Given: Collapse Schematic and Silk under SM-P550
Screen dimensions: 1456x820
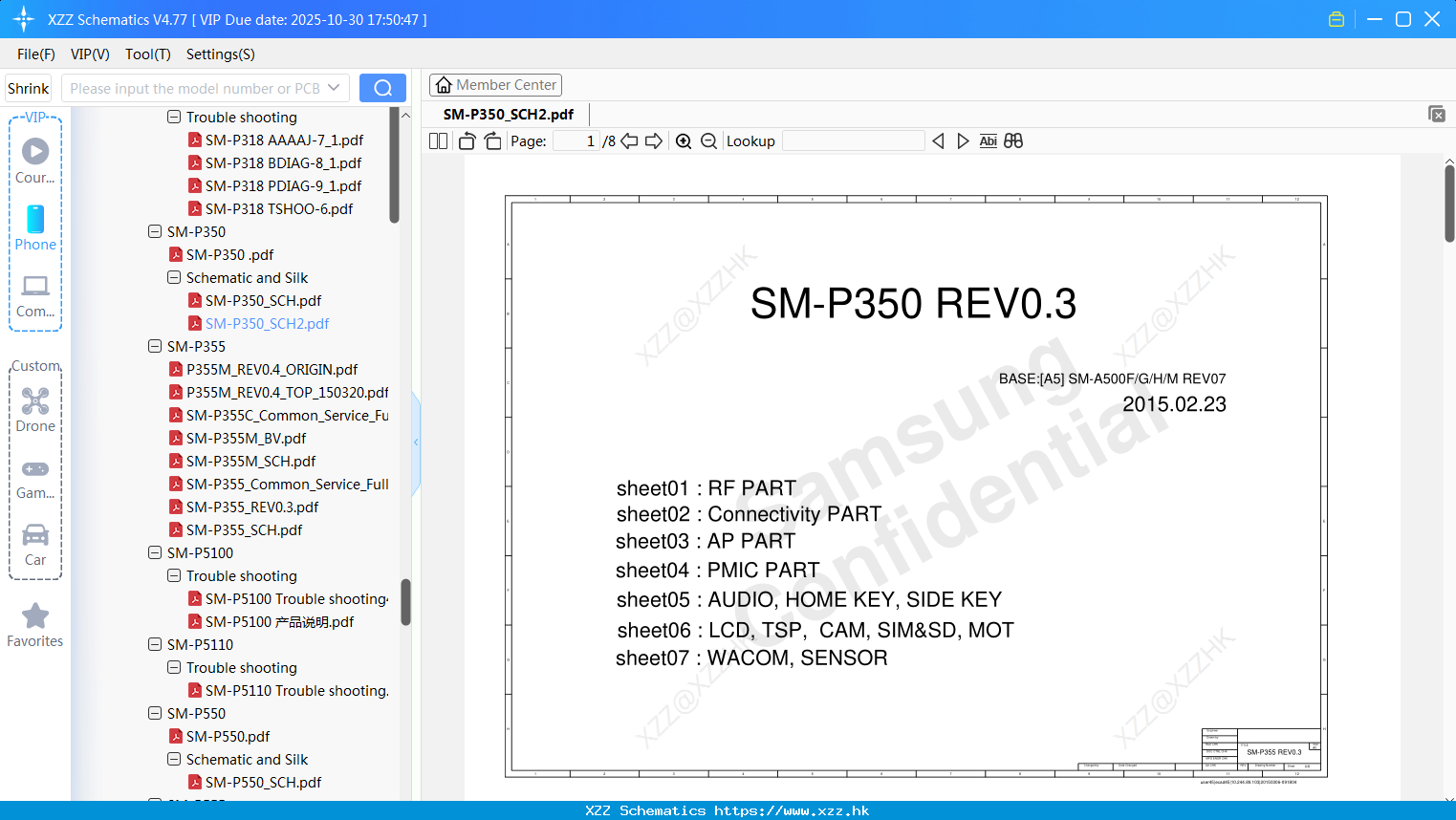Looking at the screenshot, I should [x=174, y=760].
